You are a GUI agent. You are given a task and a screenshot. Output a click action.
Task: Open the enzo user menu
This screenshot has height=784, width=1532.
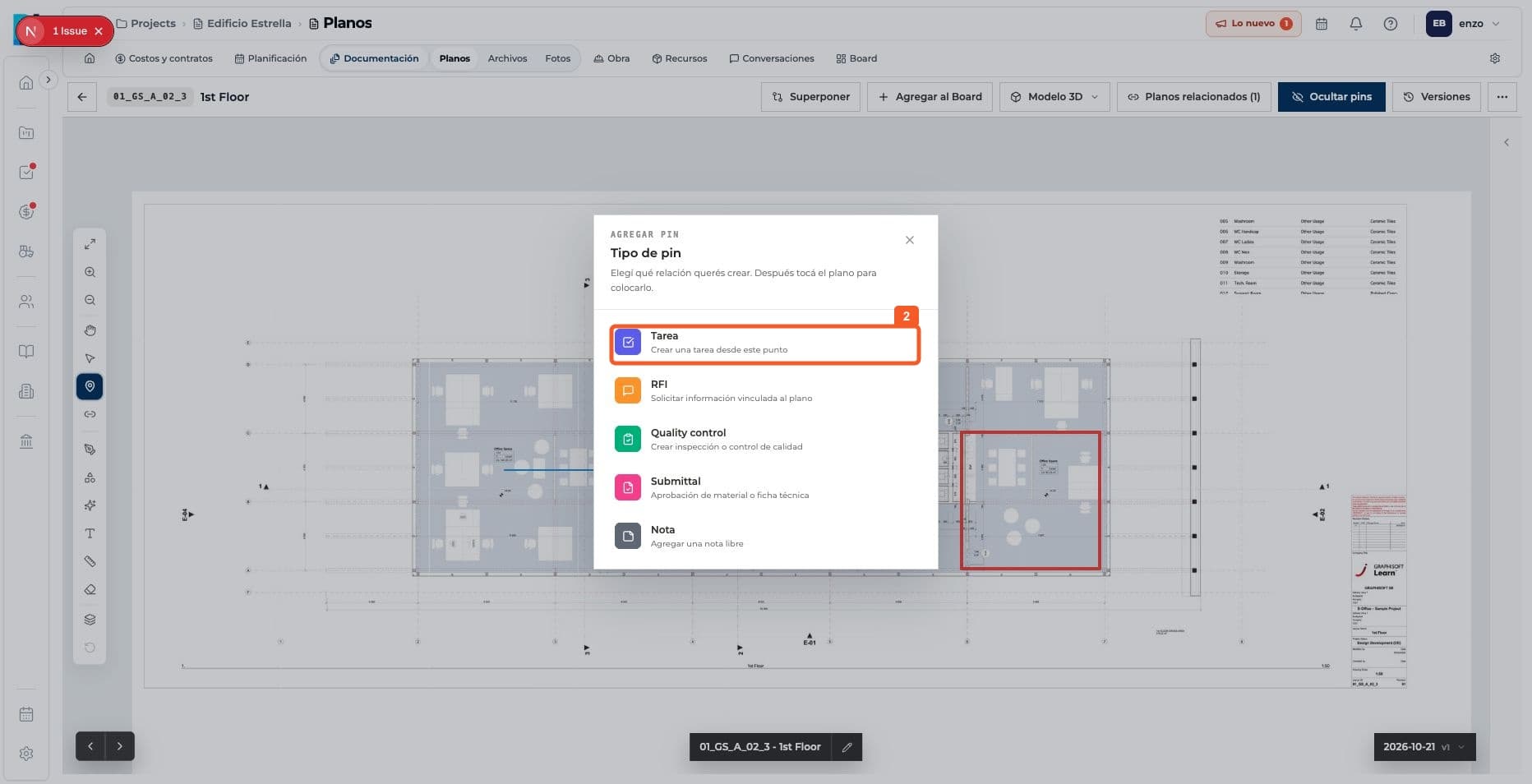[x=1464, y=24]
